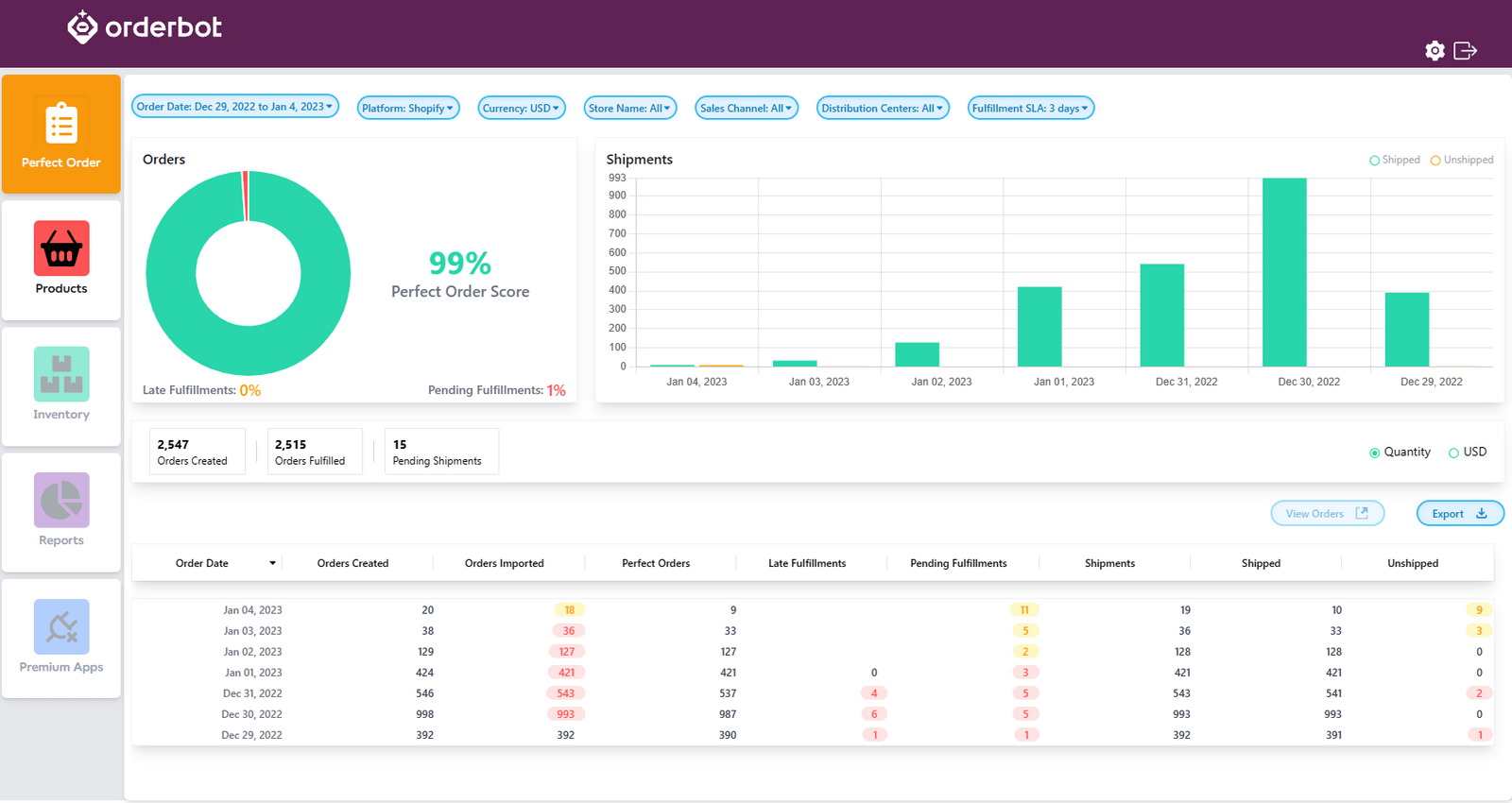Open the Platform: Shopify filter dropdown

tap(408, 108)
